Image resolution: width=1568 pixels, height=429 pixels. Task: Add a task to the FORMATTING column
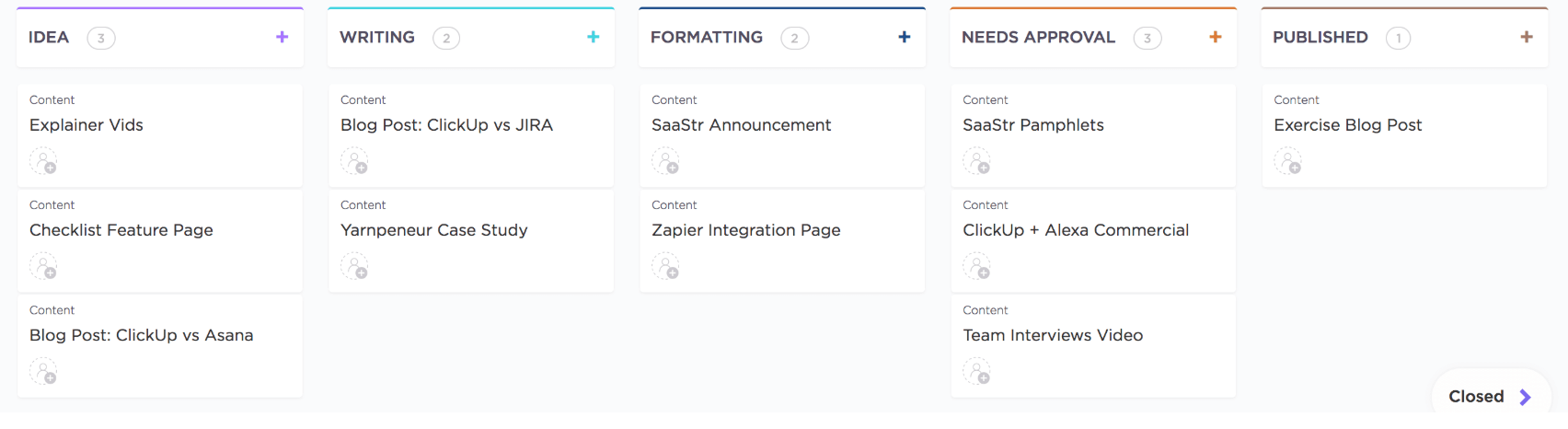tap(905, 37)
